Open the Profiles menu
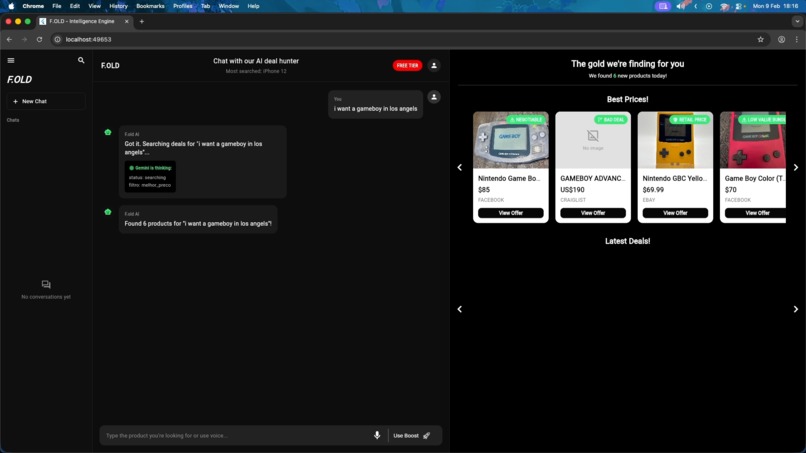 182,6
